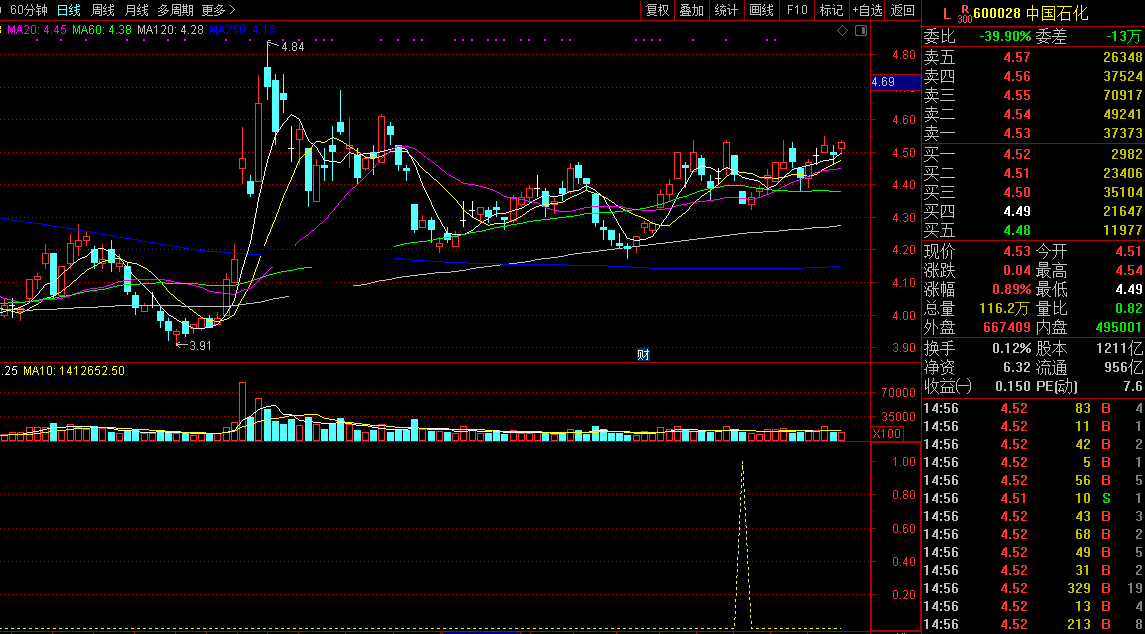Screen dimensions: 1145x634
Task: Click the MA250: 4.15 indicator label
Action: tap(242, 30)
